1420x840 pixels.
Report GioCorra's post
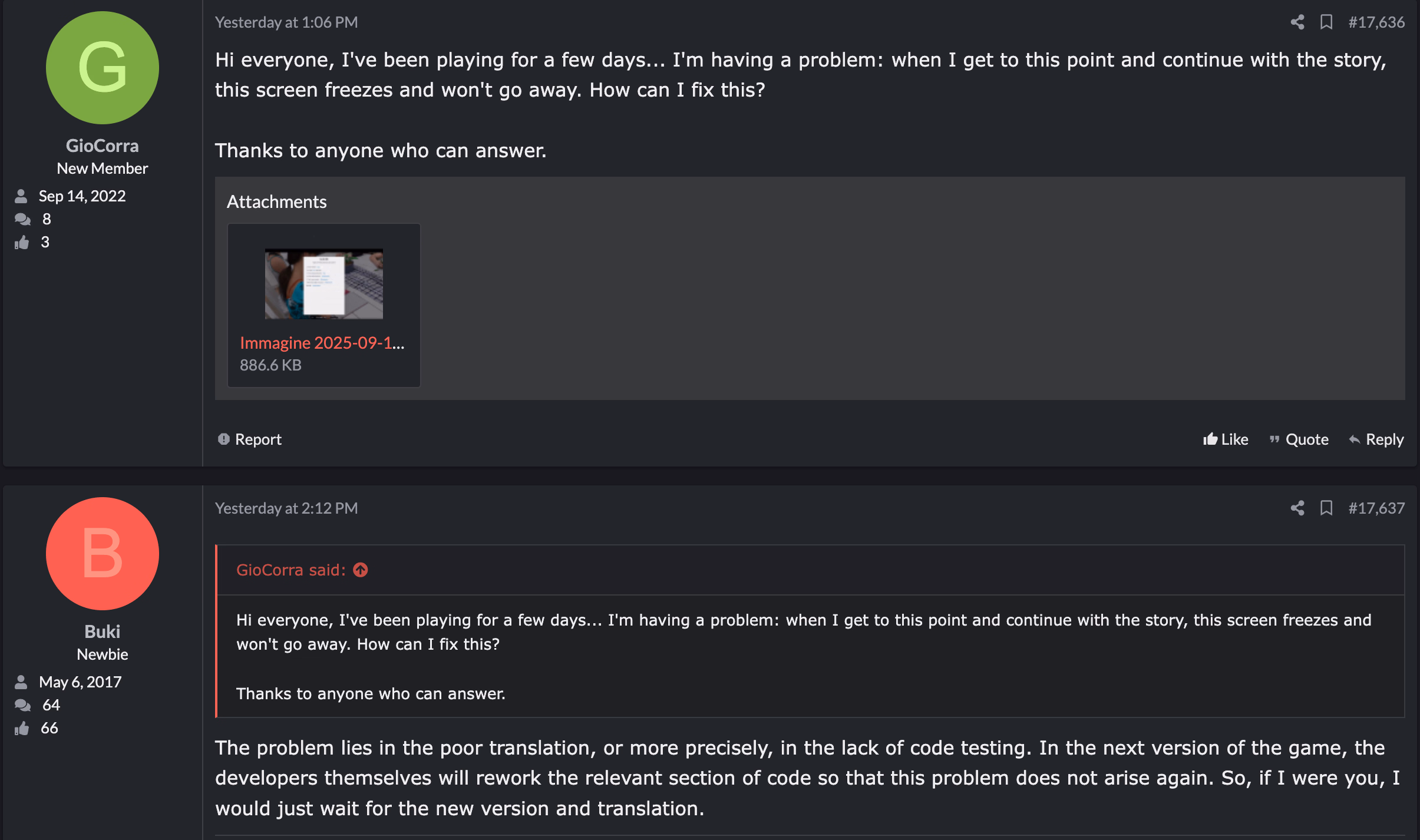coord(250,439)
